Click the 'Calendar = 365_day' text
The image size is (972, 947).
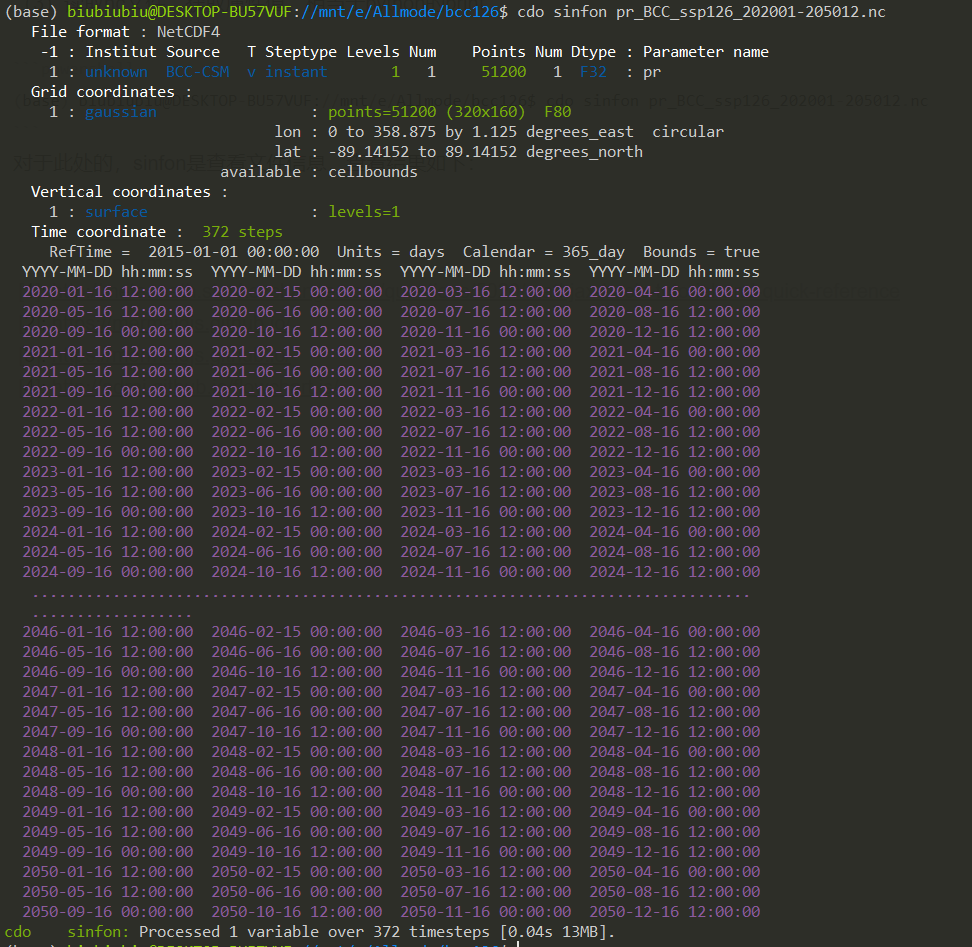(x=544, y=252)
